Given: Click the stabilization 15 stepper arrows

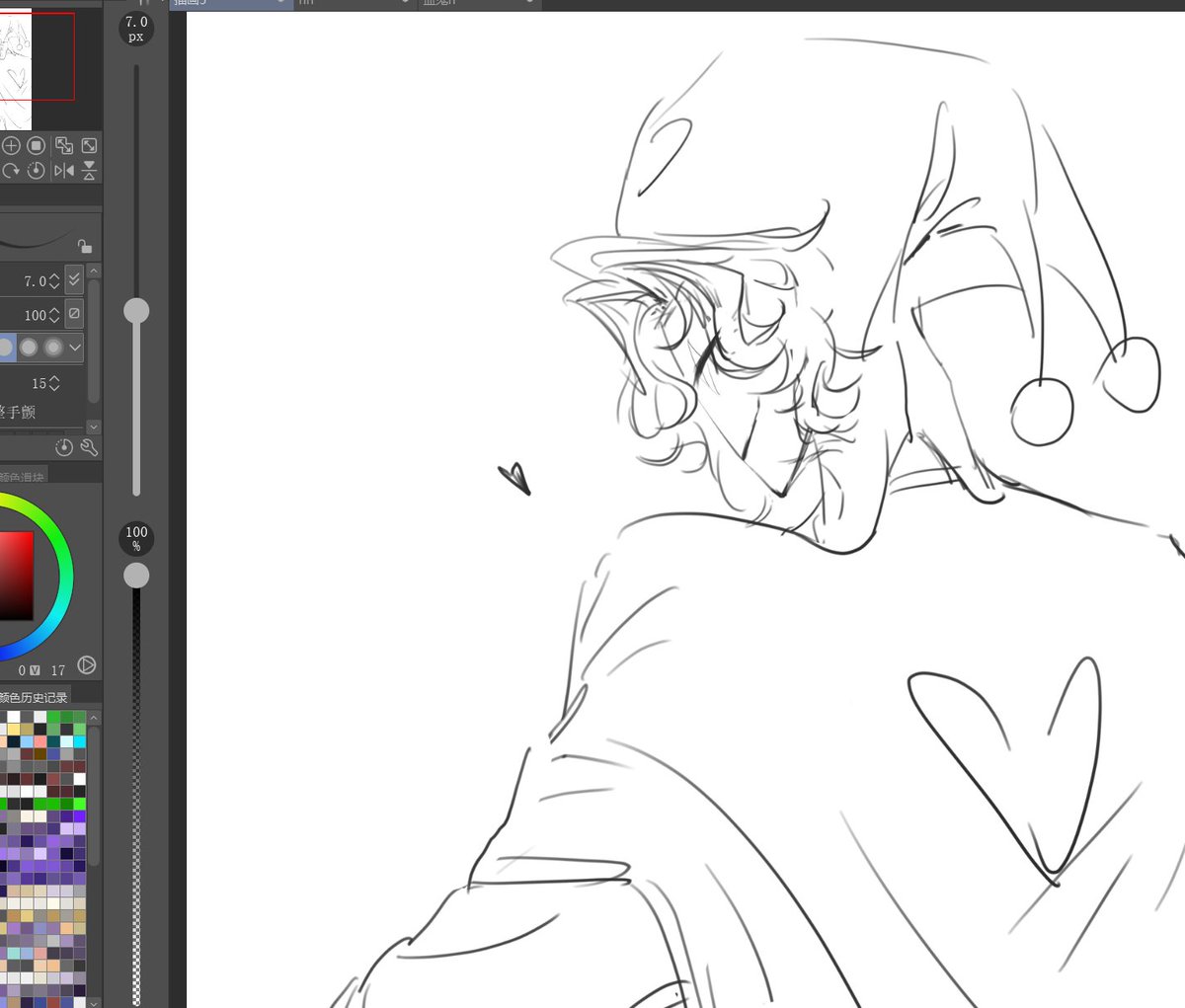Looking at the screenshot, I should click(x=54, y=383).
